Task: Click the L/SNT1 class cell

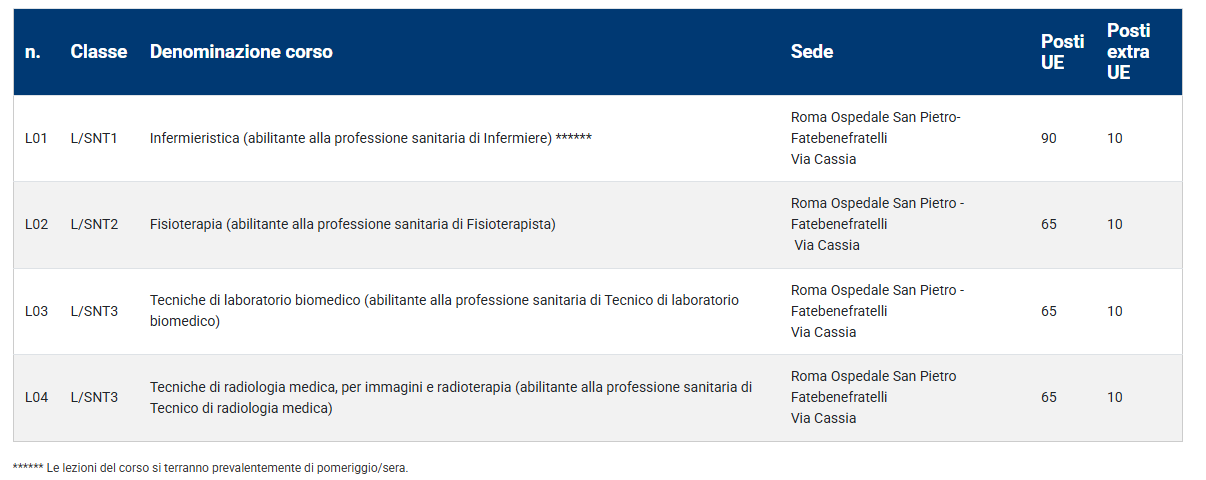Action: point(94,138)
